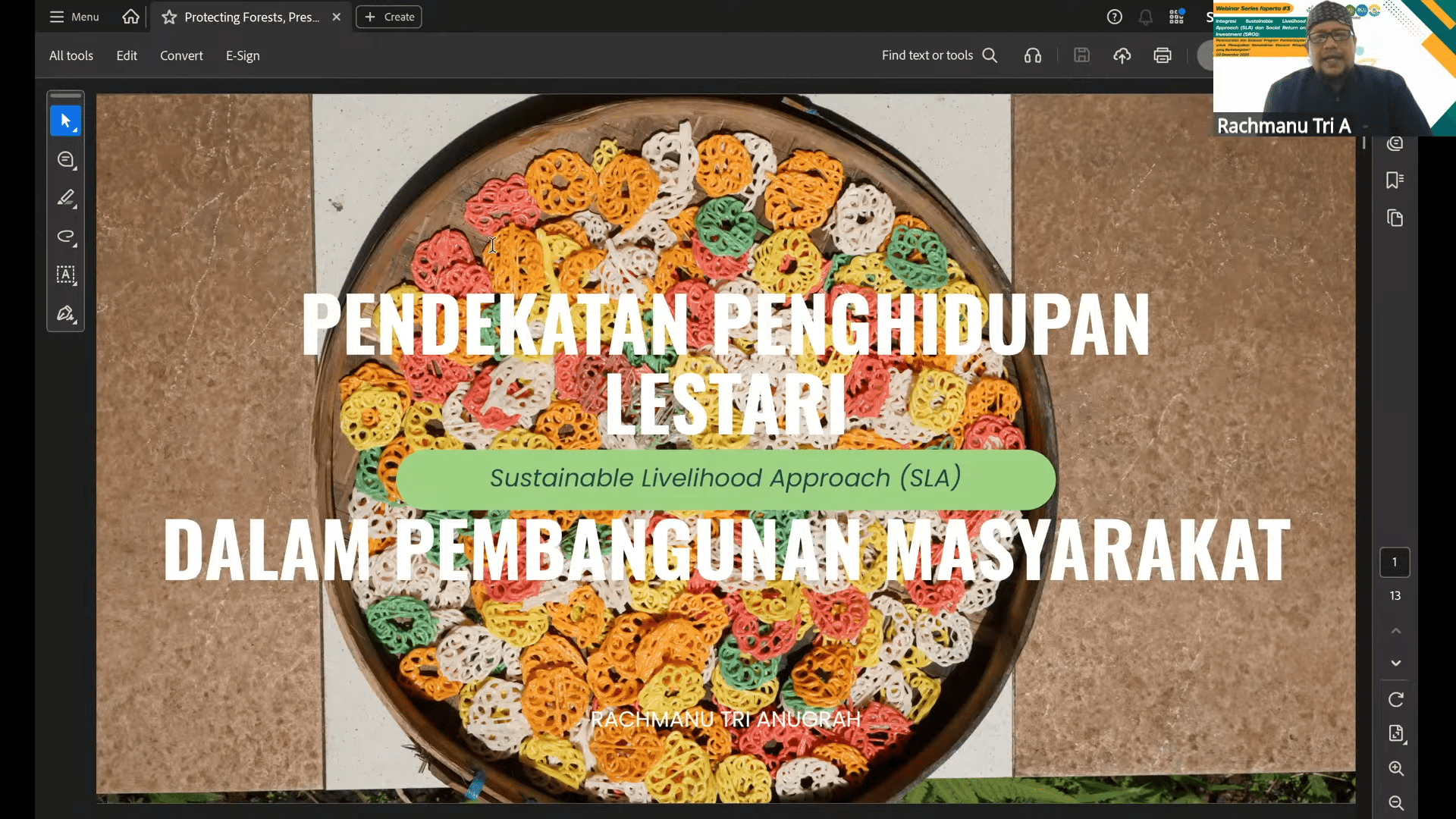Zoom out with the magnifier minus

[1395, 802]
